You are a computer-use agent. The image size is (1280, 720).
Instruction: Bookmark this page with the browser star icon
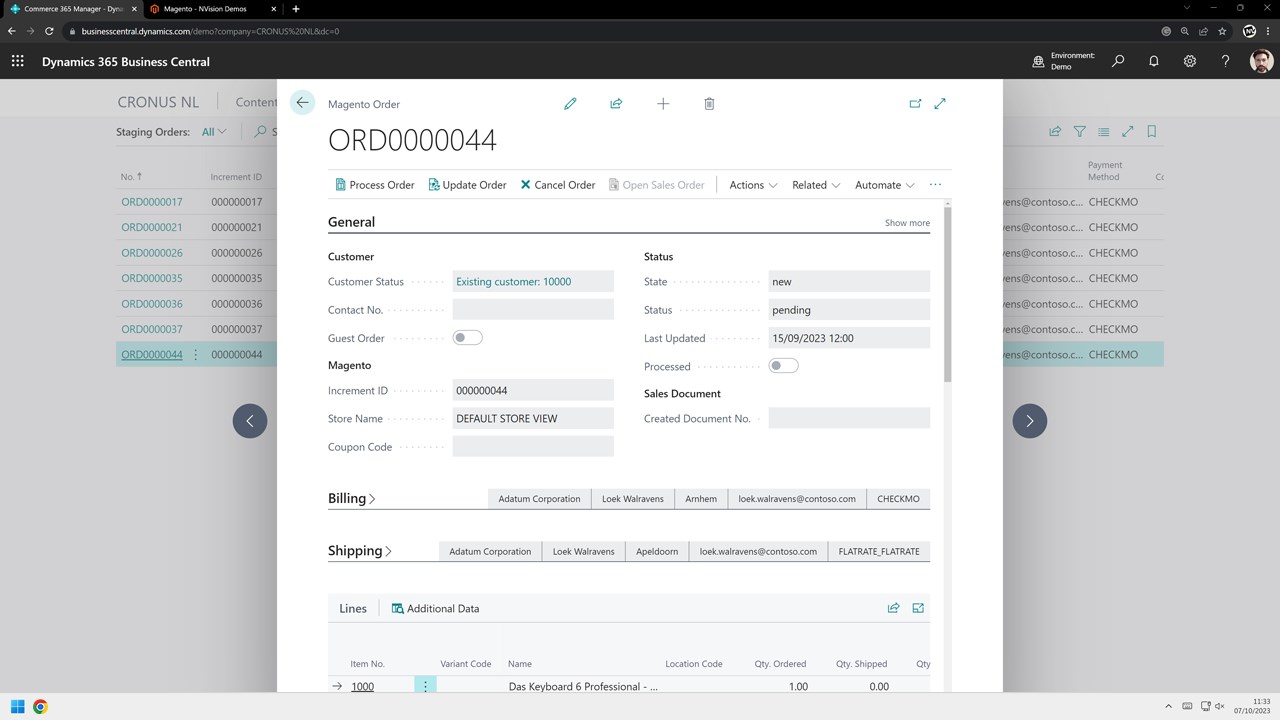(x=1222, y=31)
